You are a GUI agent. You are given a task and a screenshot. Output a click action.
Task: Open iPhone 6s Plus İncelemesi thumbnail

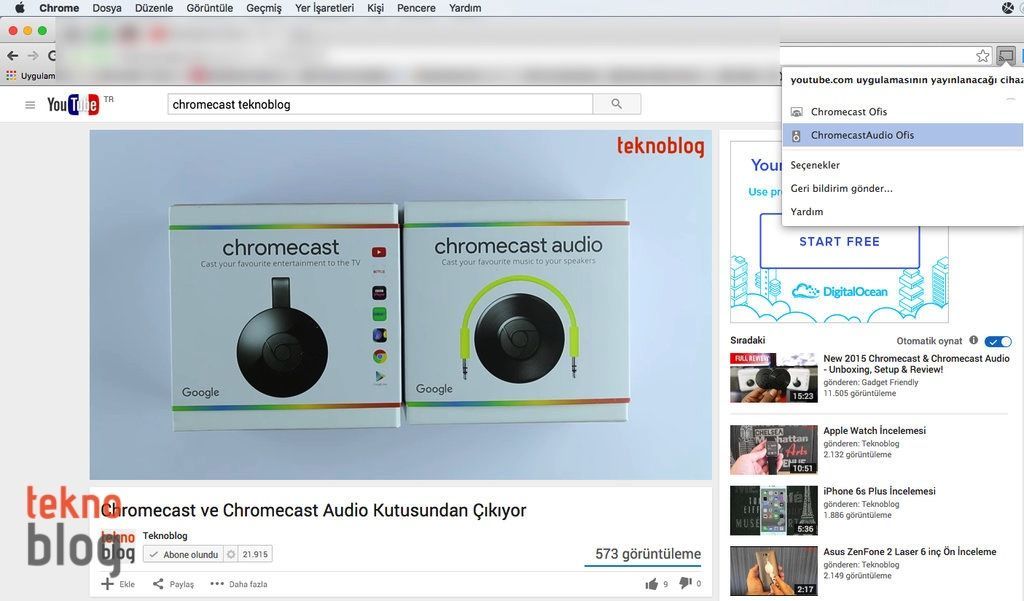pos(774,510)
